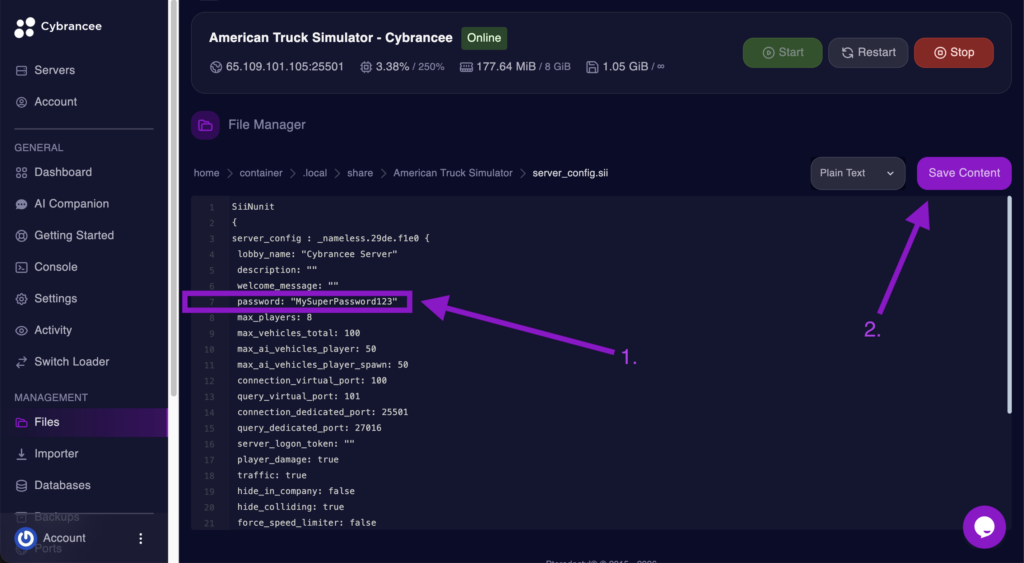Image resolution: width=1024 pixels, height=563 pixels.
Task: Click the Switch Loader arrows icon
Action: pos(22,362)
